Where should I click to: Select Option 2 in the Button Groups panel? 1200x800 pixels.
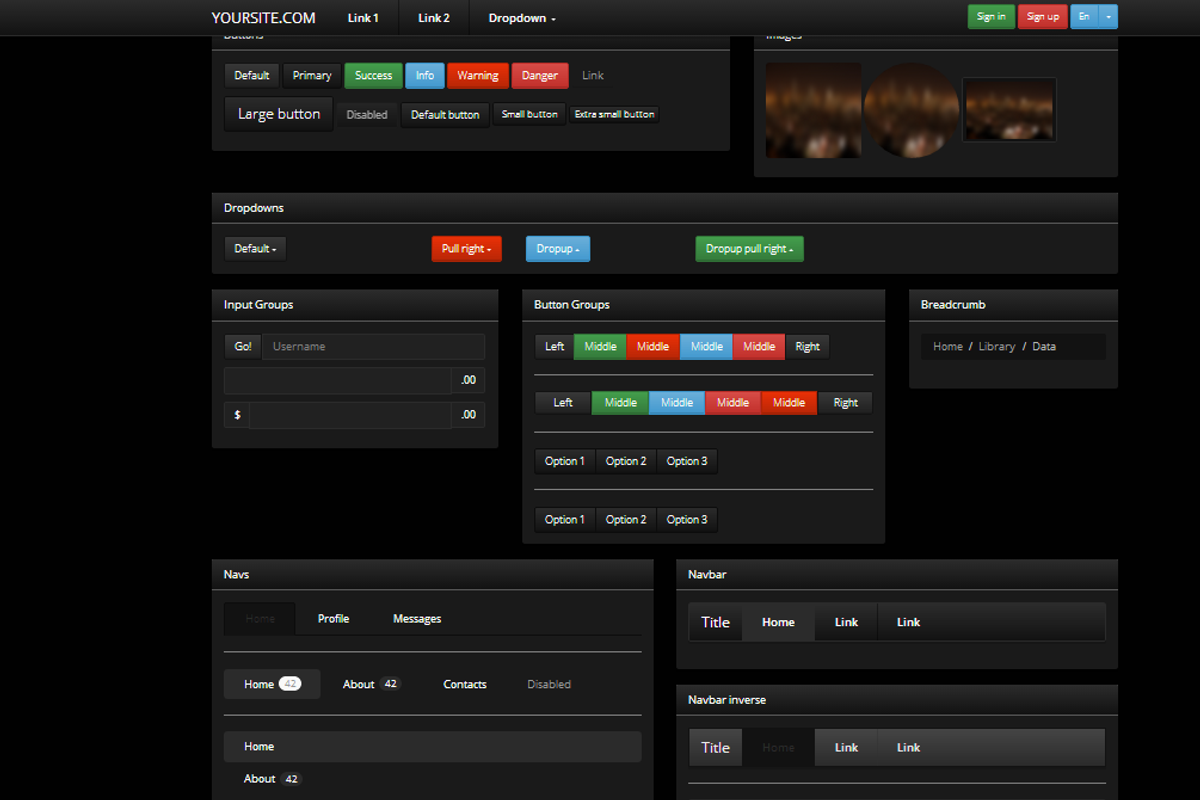[x=625, y=461]
